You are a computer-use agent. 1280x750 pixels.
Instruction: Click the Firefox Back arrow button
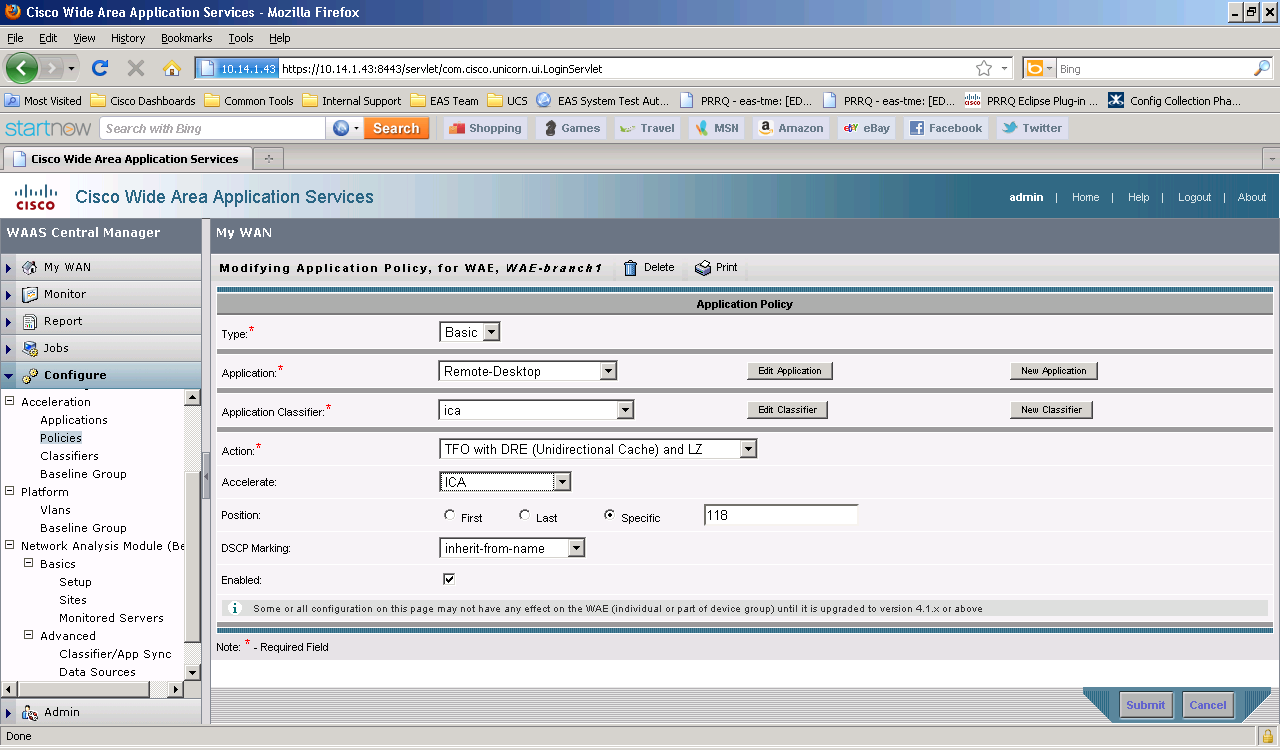tap(22, 68)
